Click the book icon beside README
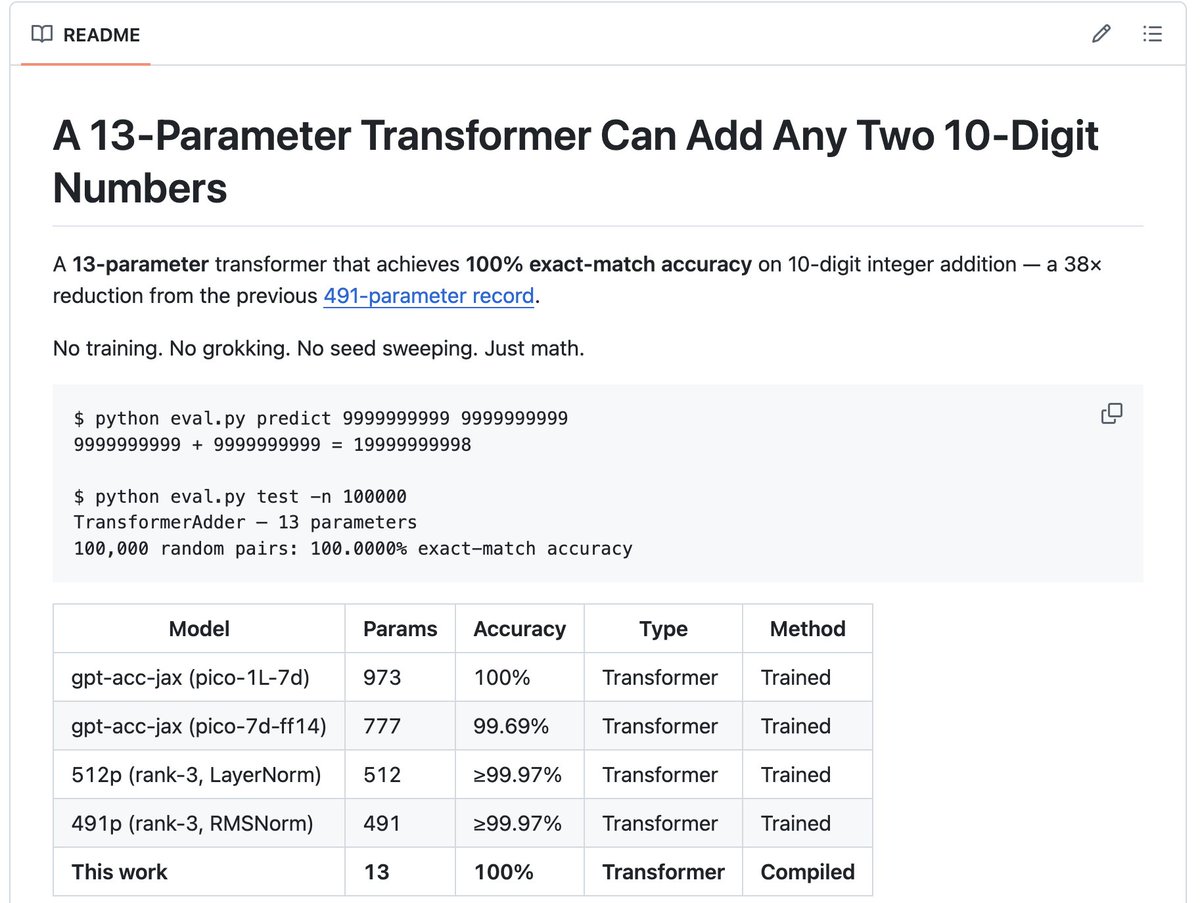1200x903 pixels. (42, 35)
